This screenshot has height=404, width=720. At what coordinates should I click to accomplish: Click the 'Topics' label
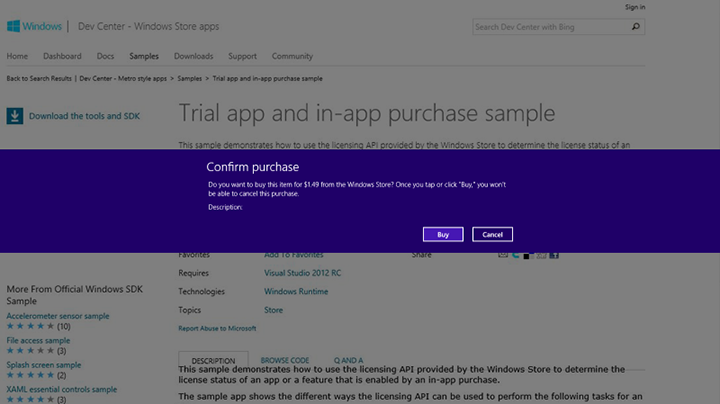pos(190,310)
